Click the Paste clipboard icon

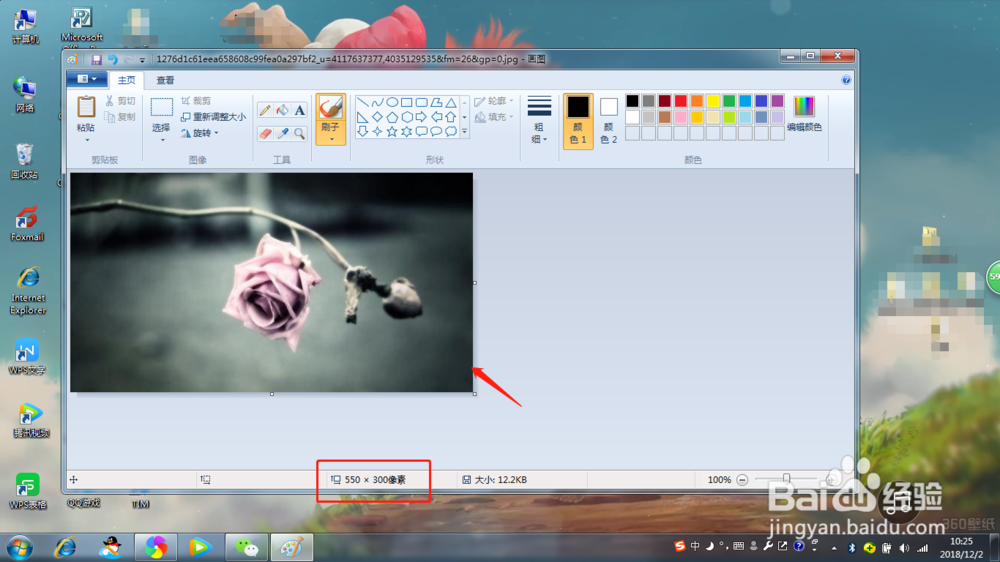coord(86,107)
